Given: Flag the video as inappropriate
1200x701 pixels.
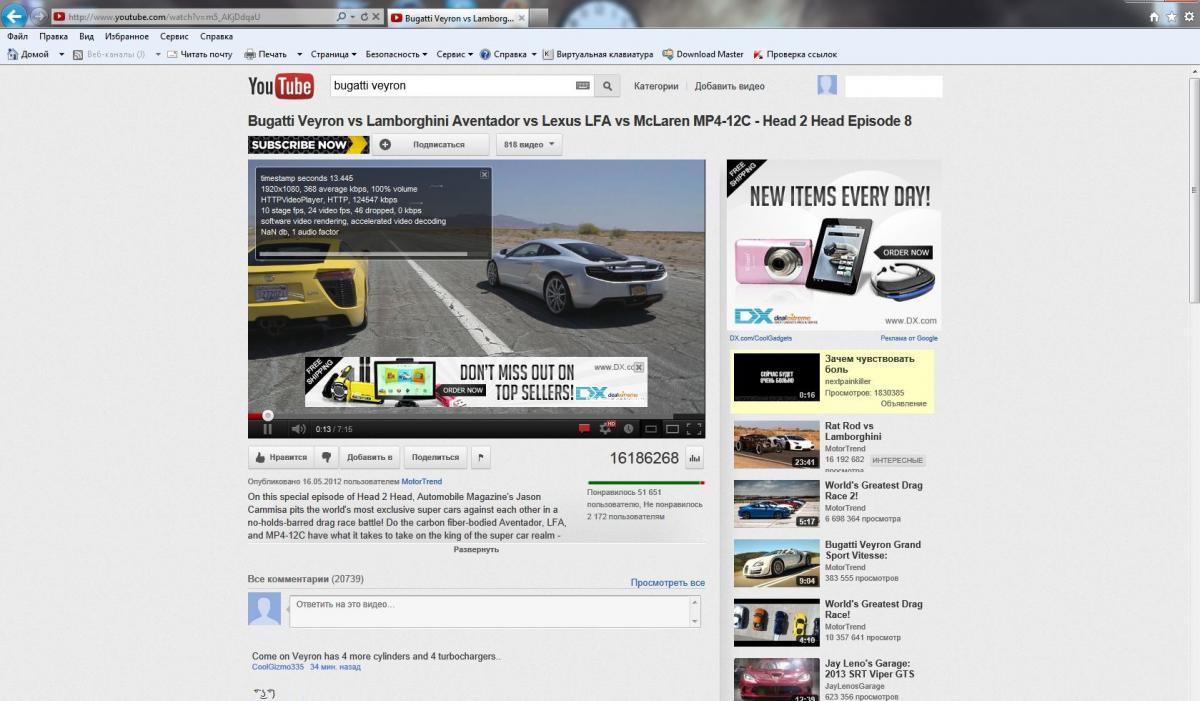Looking at the screenshot, I should (480, 457).
